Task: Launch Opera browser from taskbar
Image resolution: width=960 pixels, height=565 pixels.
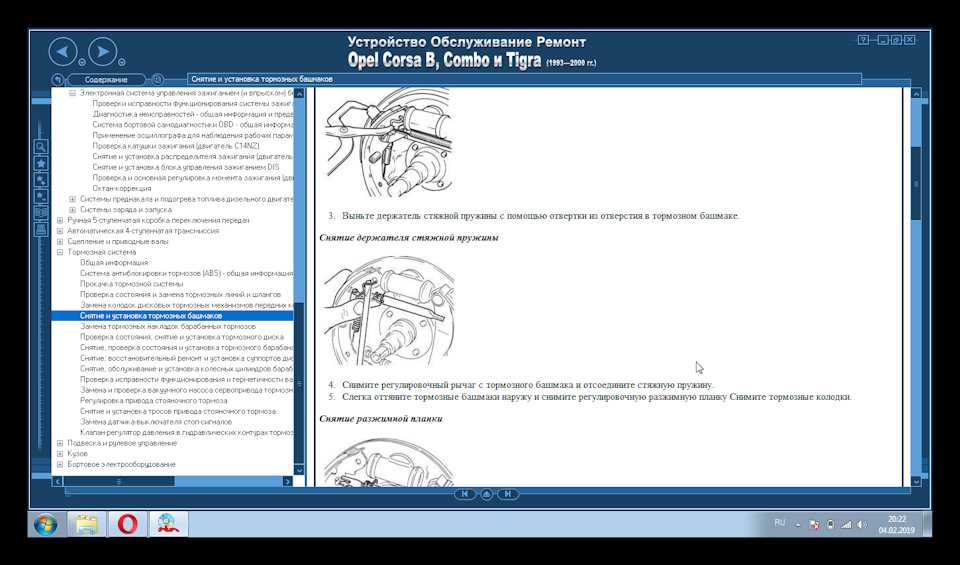Action: point(127,525)
